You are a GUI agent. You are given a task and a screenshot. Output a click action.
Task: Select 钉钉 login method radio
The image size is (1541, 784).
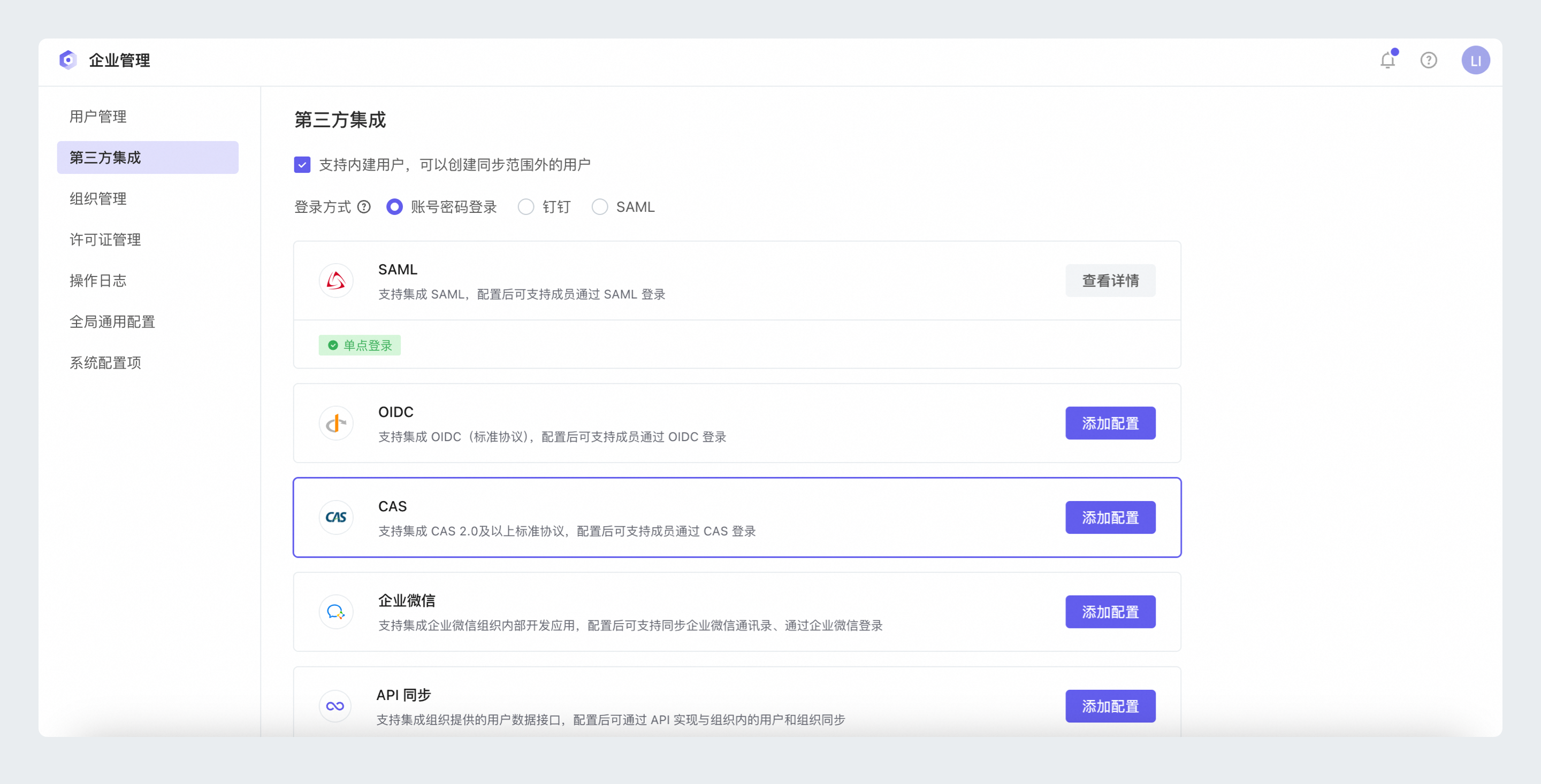click(526, 207)
